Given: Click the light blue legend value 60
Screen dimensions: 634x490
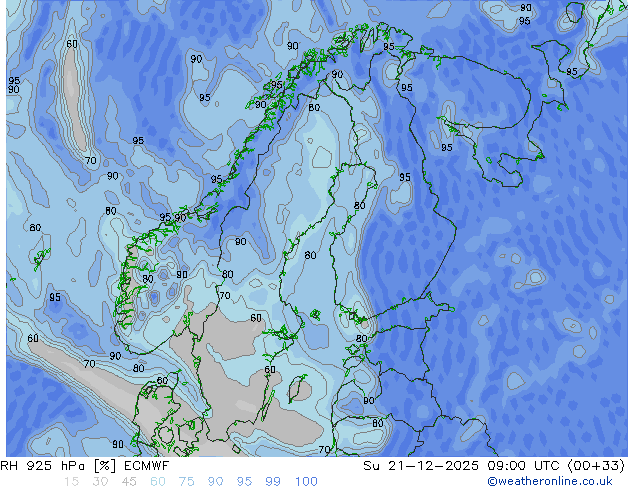Looking at the screenshot, I should 158,482.
